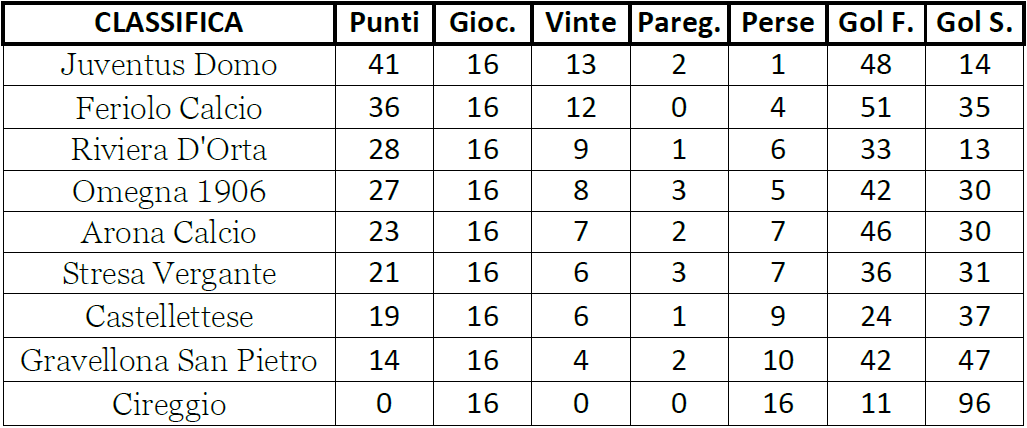The width and height of the screenshot is (1027, 428).
Task: Click the Cireggio team name
Action: (x=169, y=404)
